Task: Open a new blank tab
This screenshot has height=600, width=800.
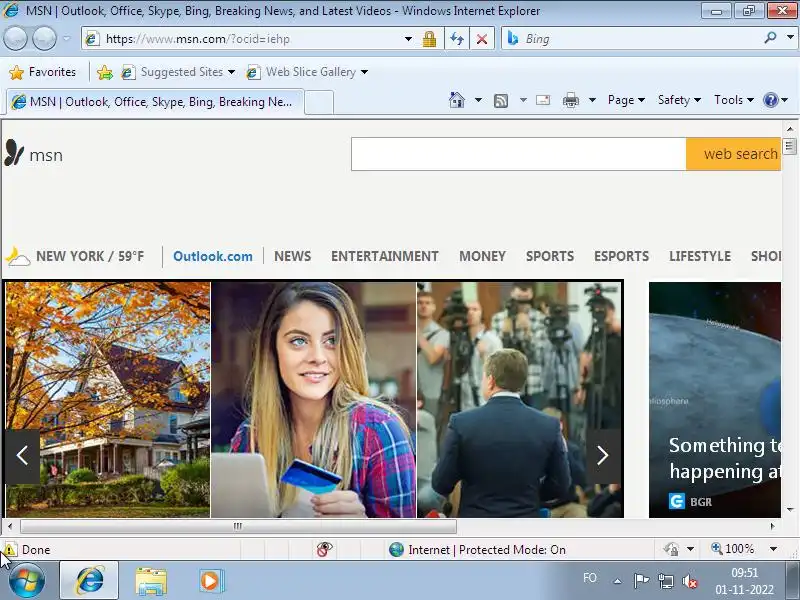Action: [319, 103]
